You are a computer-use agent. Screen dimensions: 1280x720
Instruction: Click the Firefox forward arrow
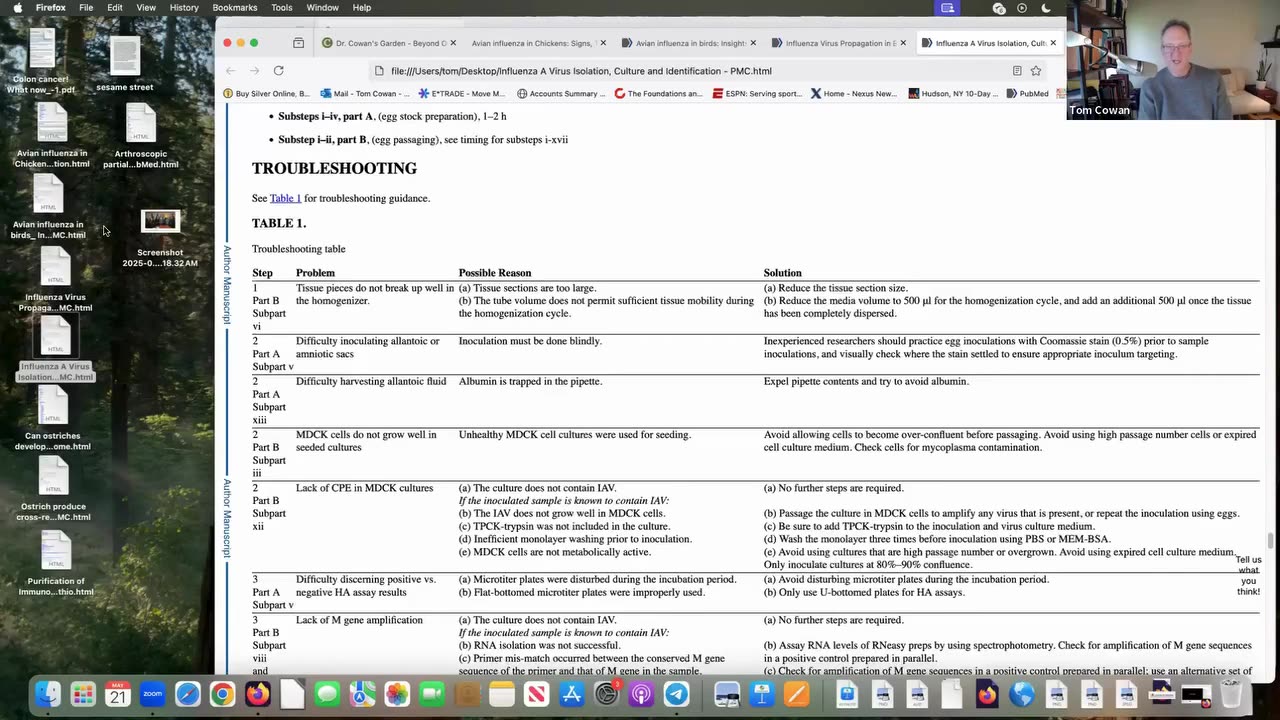click(254, 71)
